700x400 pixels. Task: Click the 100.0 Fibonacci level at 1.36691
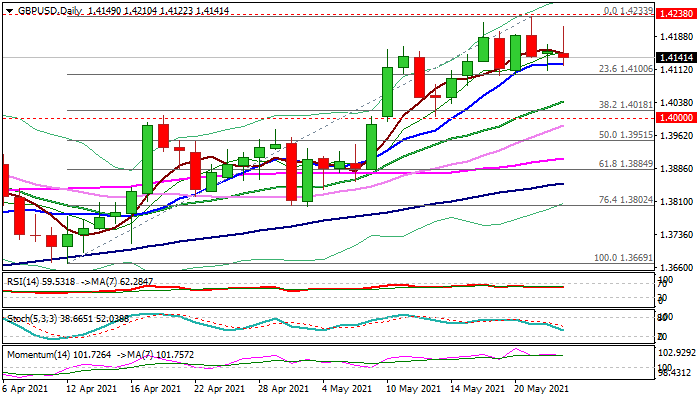626,257
